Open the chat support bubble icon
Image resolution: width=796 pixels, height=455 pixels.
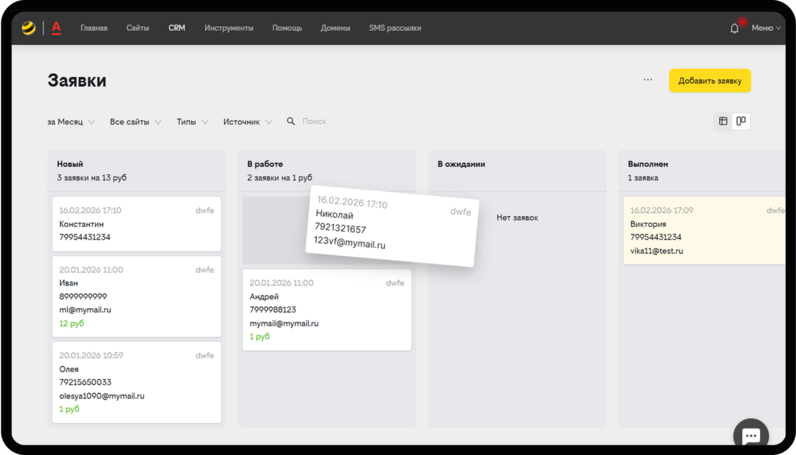point(750,435)
